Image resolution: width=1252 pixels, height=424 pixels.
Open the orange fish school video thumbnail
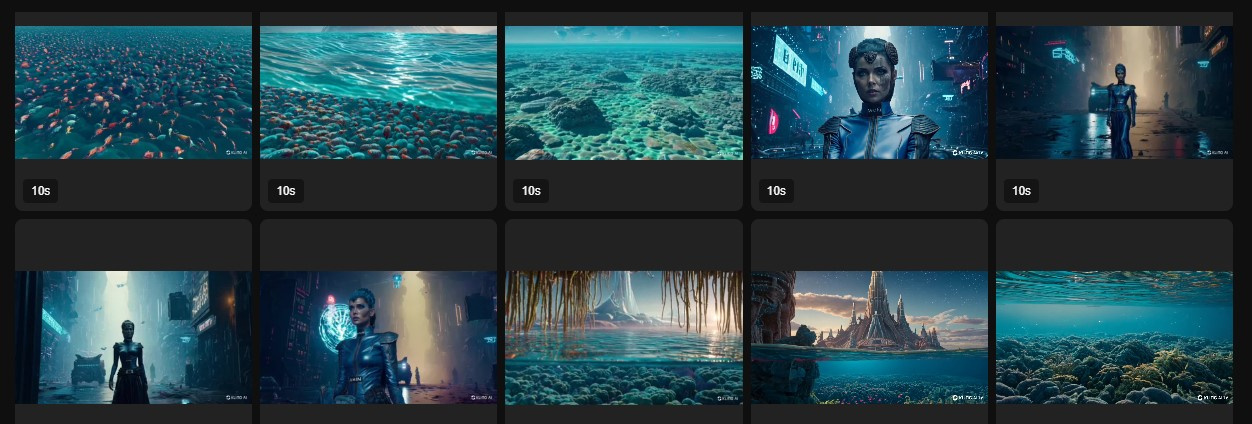coord(133,92)
